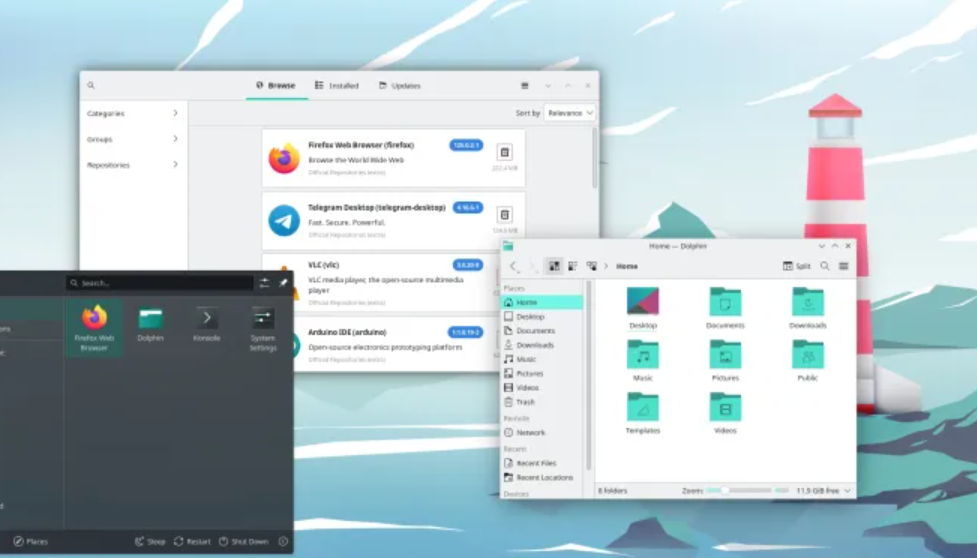Open the search icon in the package manager
The height and width of the screenshot is (558, 977).
pos(91,86)
